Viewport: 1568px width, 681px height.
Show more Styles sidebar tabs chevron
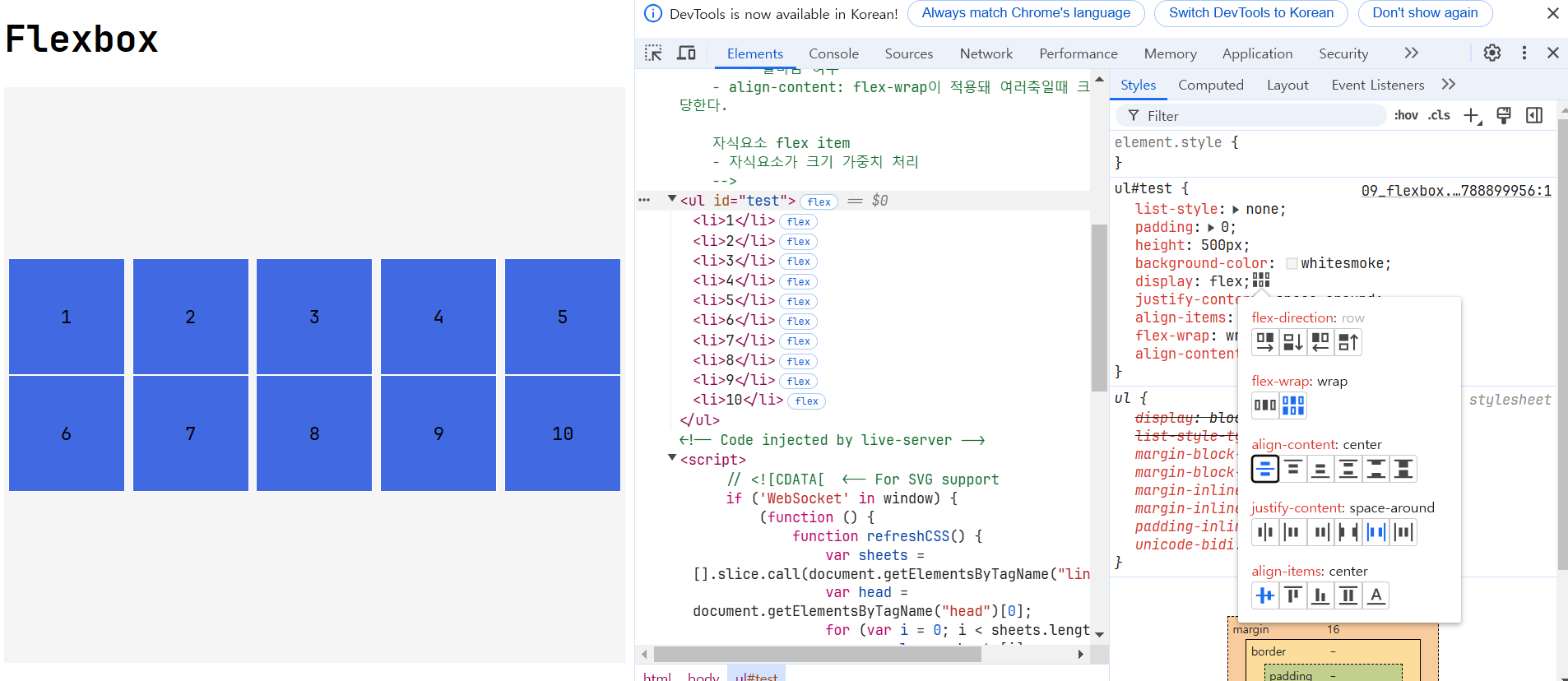click(1449, 84)
